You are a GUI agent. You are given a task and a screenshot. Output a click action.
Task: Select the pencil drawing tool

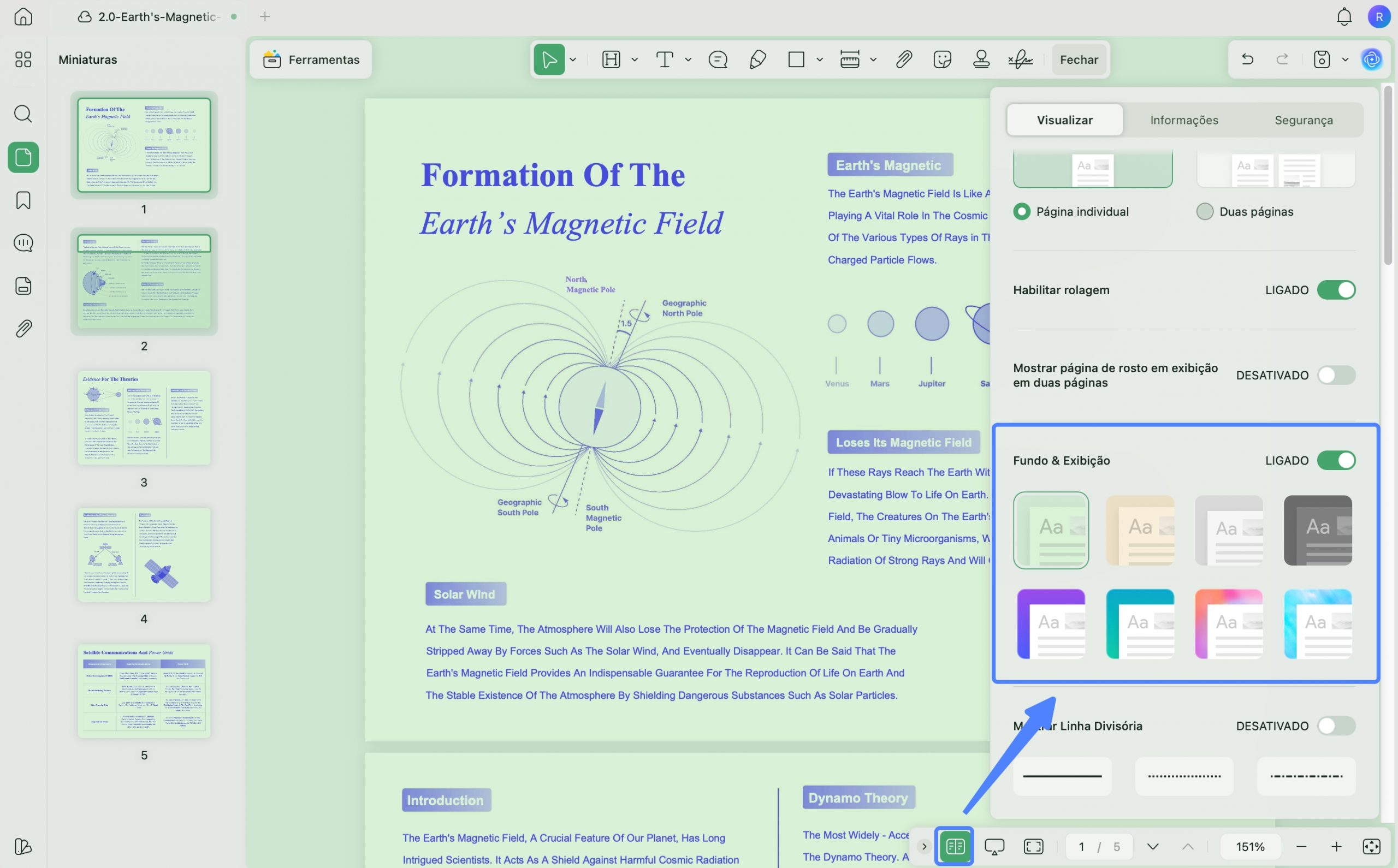(x=757, y=59)
